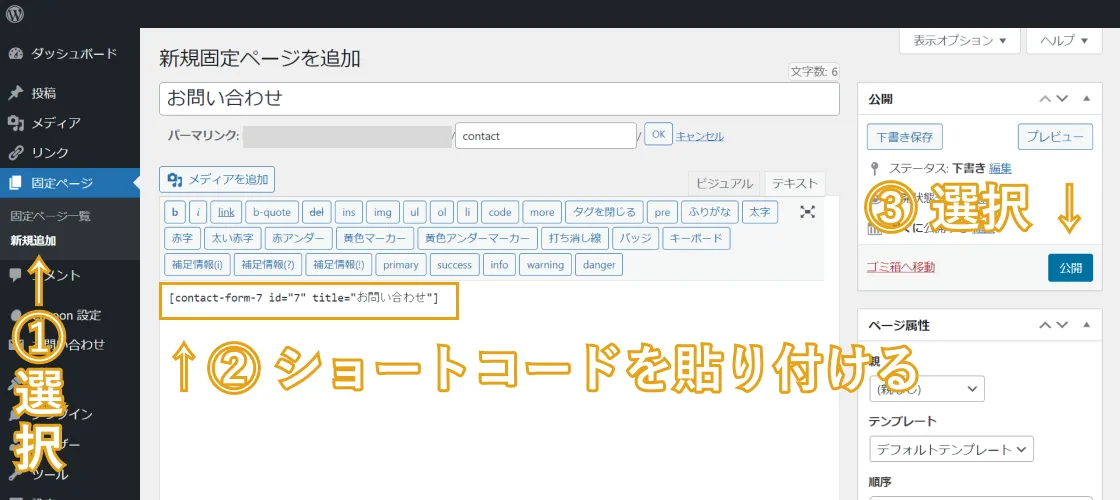Expand the 表示オプション dropdown
This screenshot has width=1120, height=500.
tap(960, 40)
